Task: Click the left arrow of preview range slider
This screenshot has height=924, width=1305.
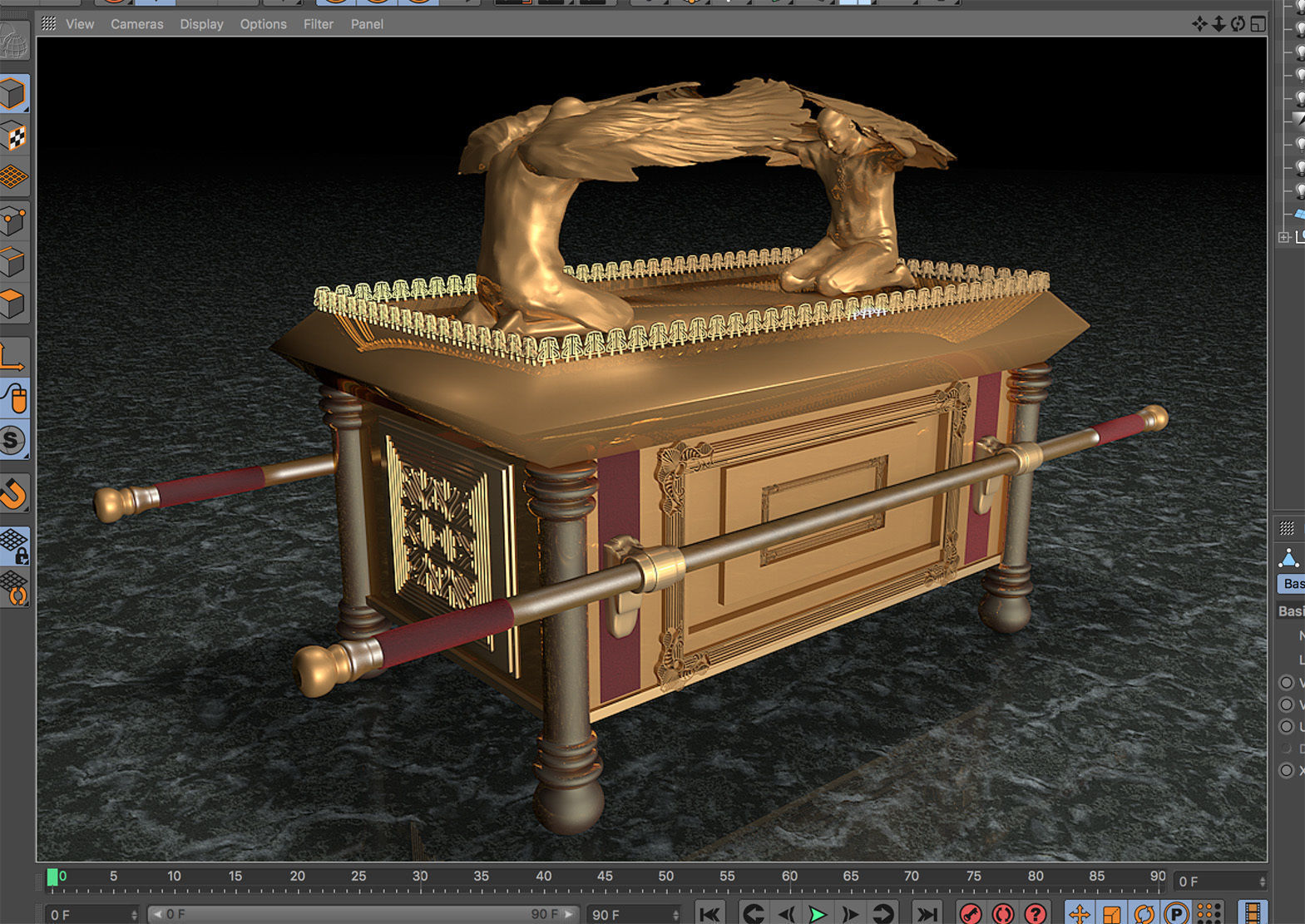Action: tap(156, 914)
